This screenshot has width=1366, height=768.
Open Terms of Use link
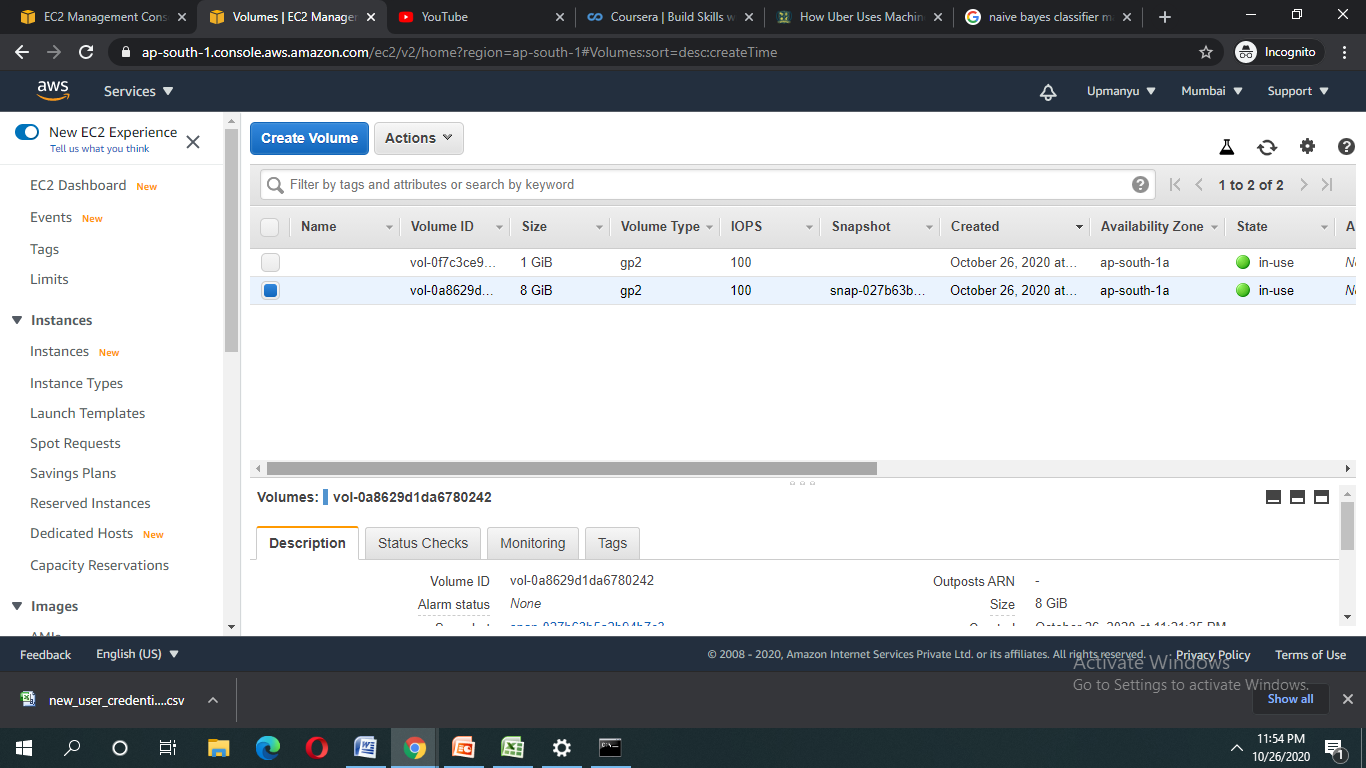click(1310, 655)
